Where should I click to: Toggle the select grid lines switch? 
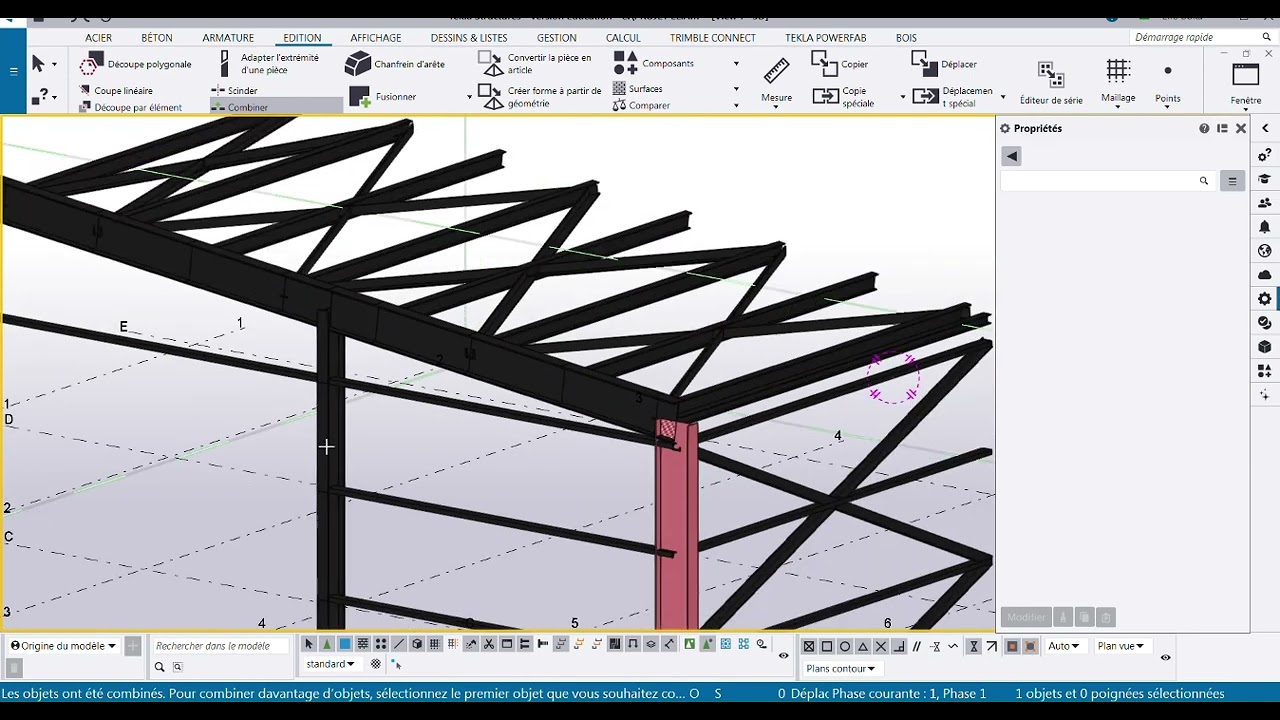453,644
